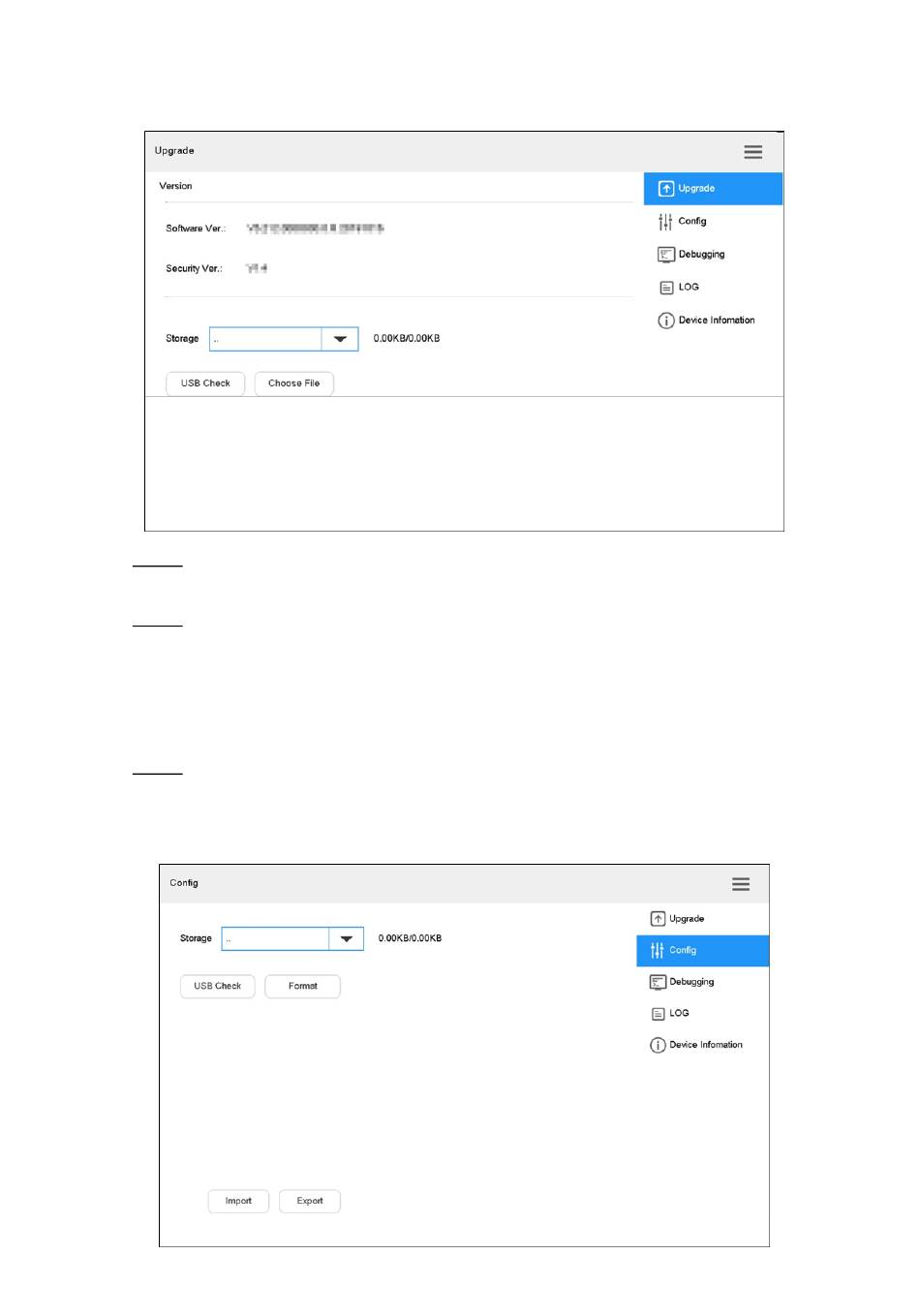Click Choose File button
The width and height of the screenshot is (920, 1316).
(x=293, y=384)
